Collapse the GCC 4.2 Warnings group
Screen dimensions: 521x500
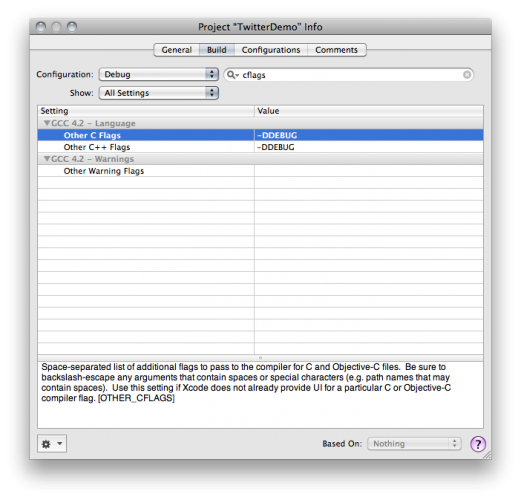point(47,159)
